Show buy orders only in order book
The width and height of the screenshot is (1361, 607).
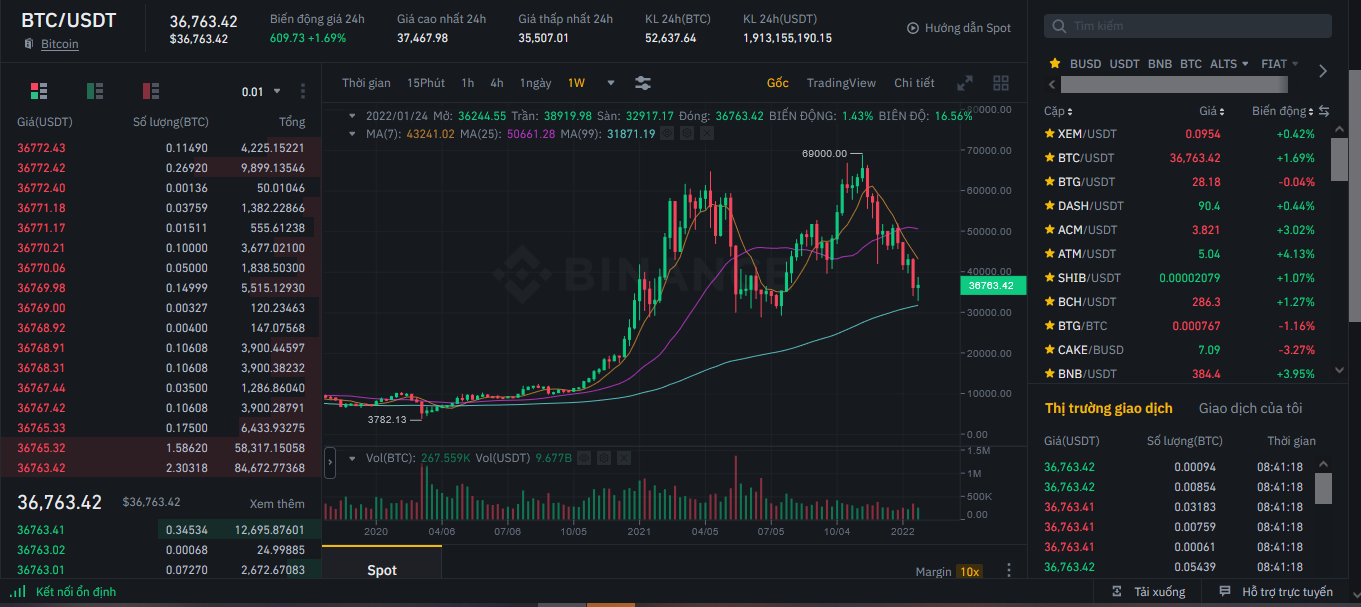(x=95, y=91)
